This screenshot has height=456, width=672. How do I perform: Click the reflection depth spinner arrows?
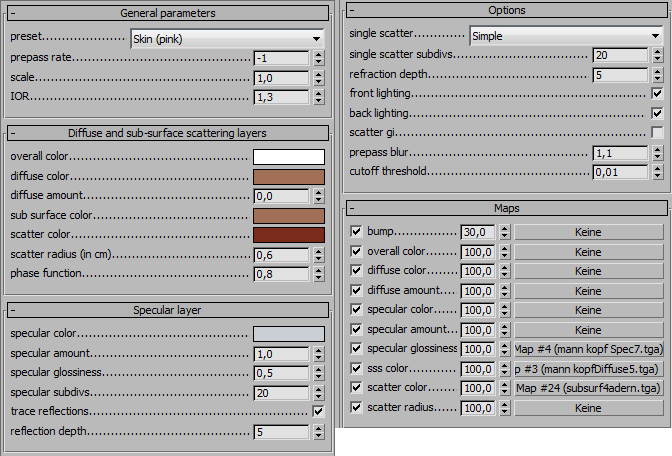318,432
